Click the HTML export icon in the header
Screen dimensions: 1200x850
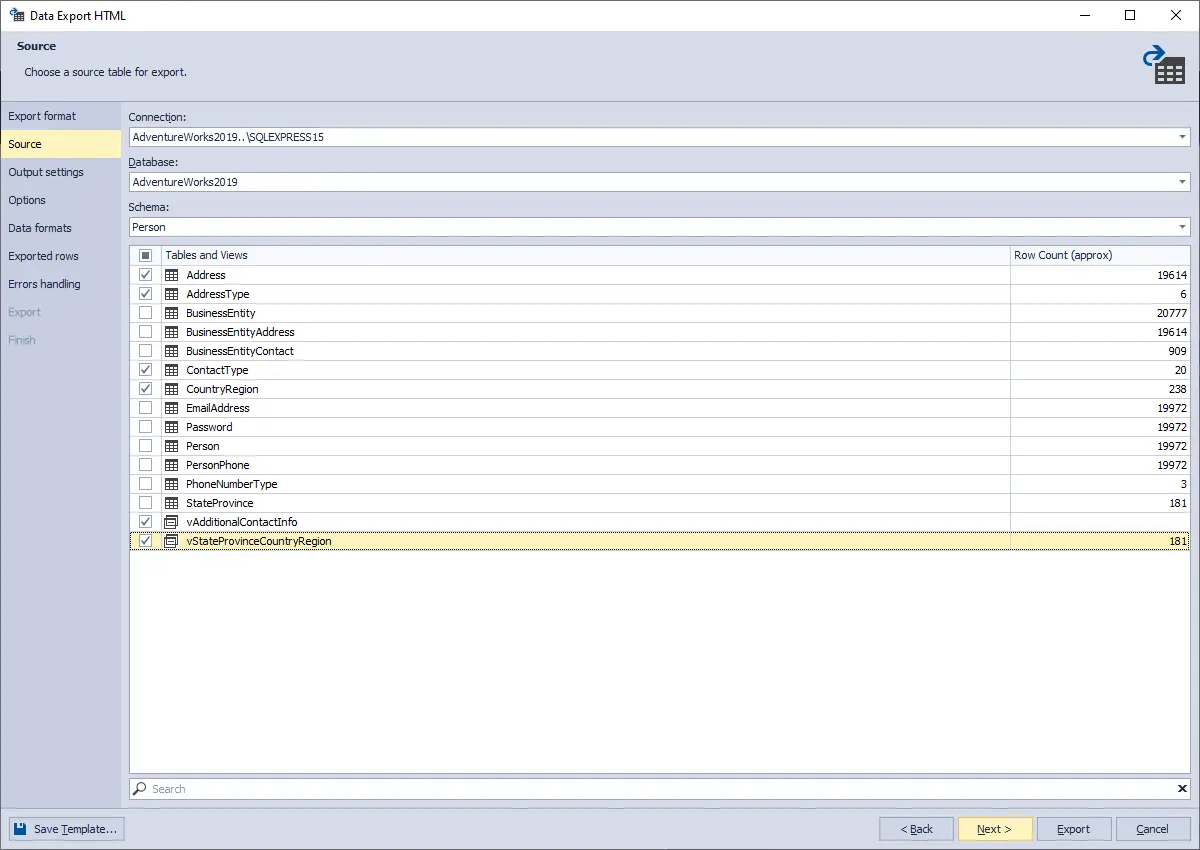click(1165, 62)
